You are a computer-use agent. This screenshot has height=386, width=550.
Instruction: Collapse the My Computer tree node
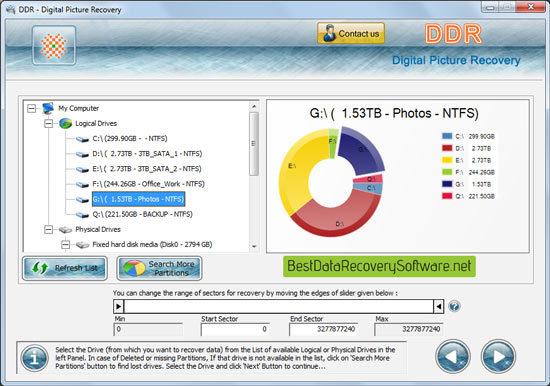(32, 108)
